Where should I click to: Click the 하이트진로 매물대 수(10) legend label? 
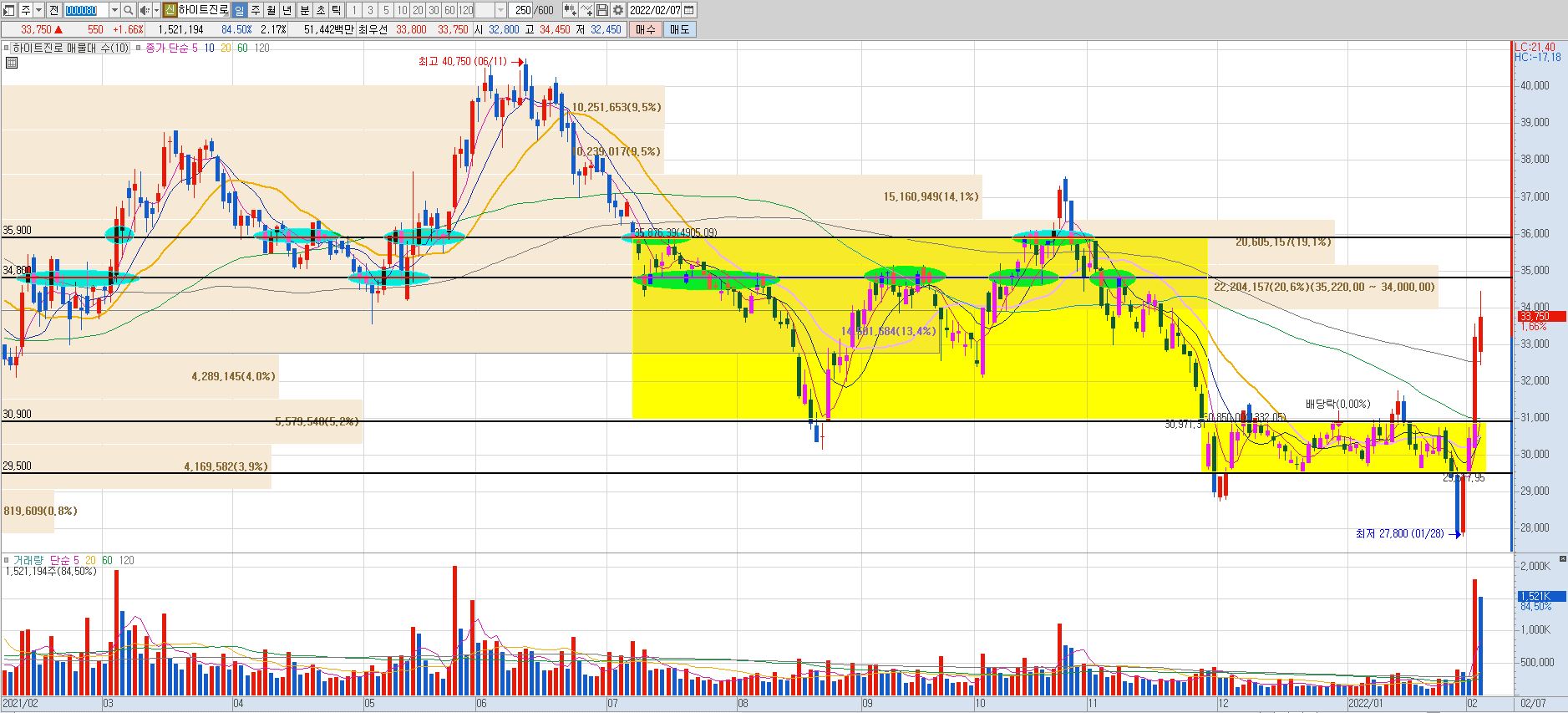[x=70, y=48]
